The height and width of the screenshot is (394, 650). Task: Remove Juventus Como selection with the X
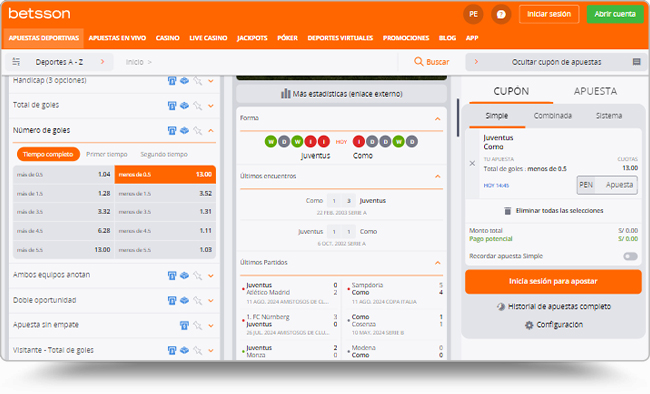[x=472, y=163]
